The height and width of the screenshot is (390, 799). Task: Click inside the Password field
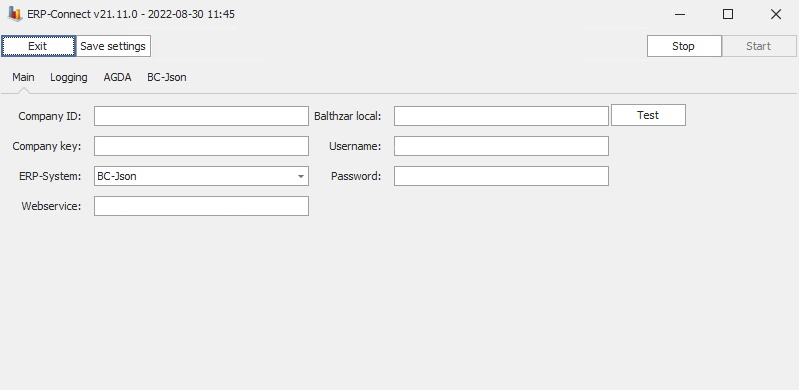pyautogui.click(x=501, y=176)
